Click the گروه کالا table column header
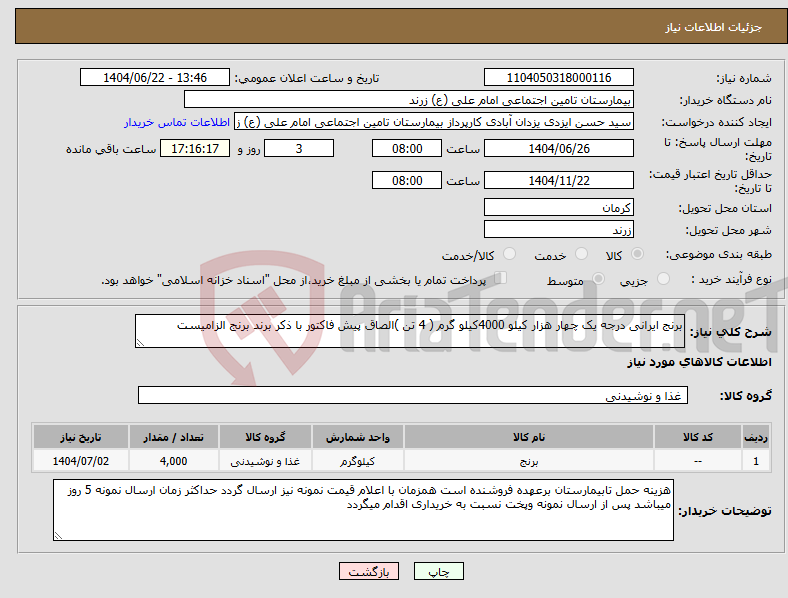Image resolution: width=788 pixels, height=598 pixels. click(265, 437)
